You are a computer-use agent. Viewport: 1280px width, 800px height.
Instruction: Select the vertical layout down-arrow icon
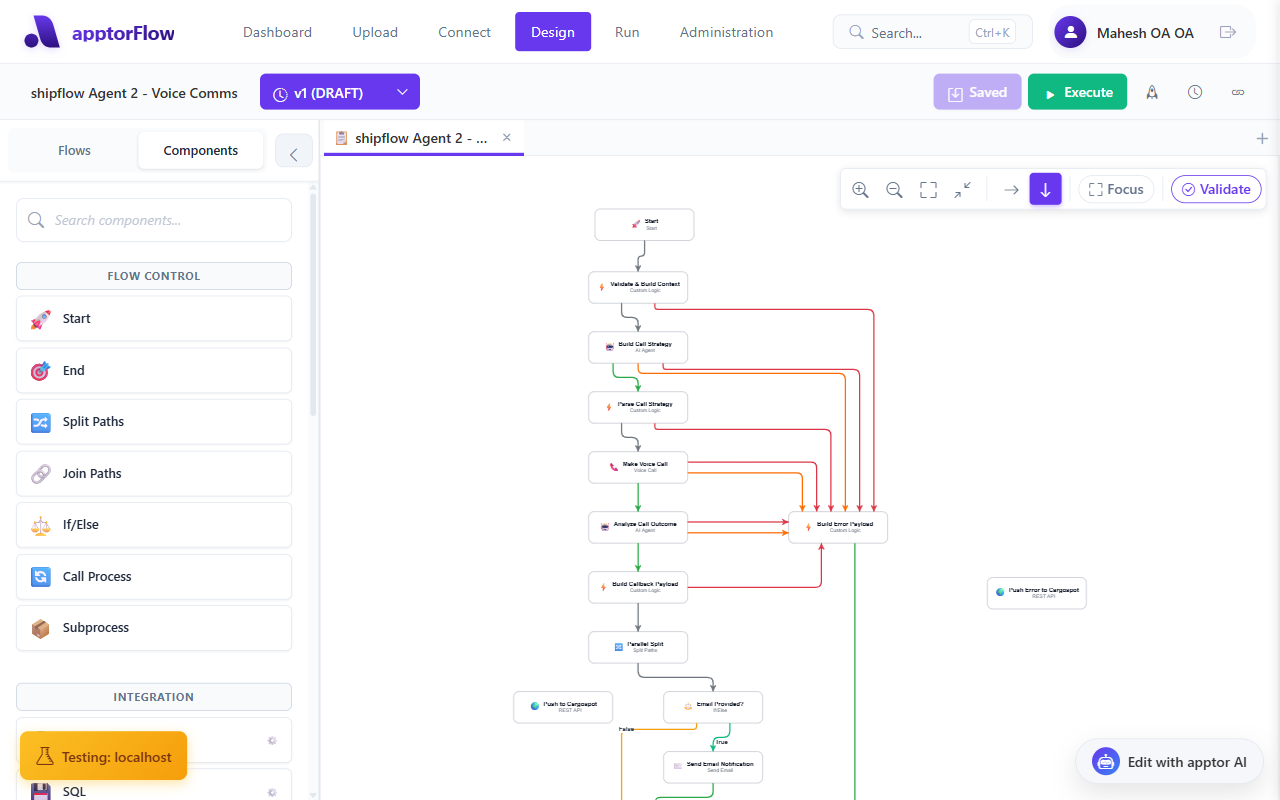pos(1045,189)
